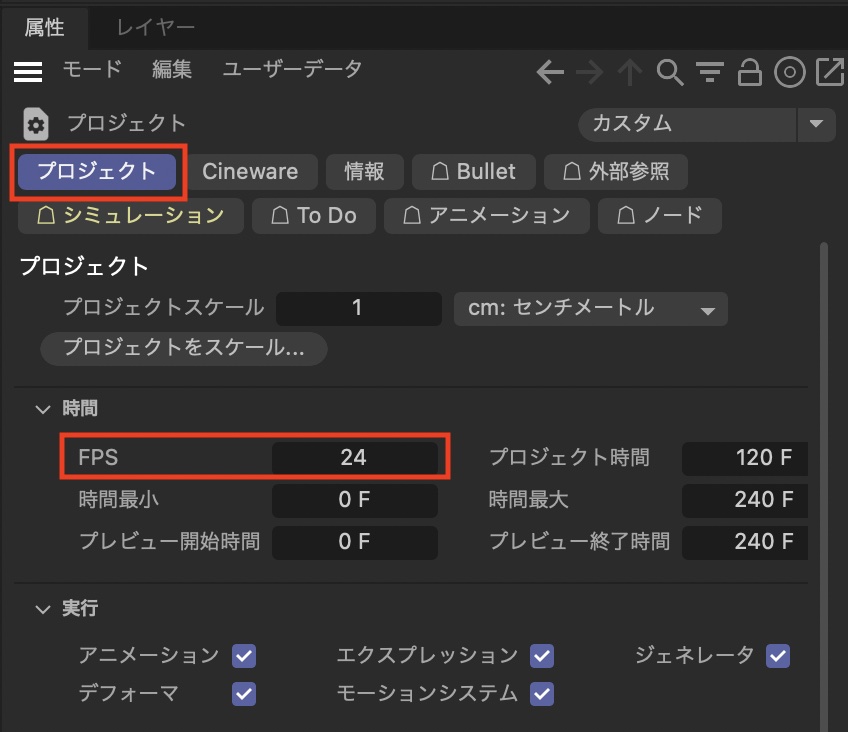This screenshot has height=732, width=848.
Task: Uncheck the ジェネレータ checkbox
Action: pos(777,656)
